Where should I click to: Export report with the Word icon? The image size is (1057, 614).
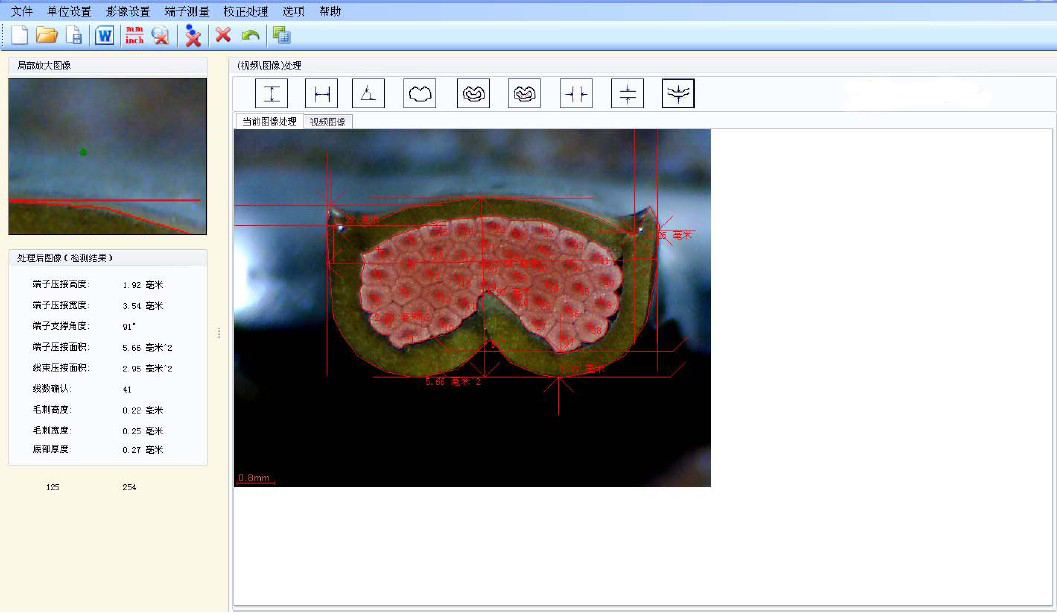tap(104, 36)
